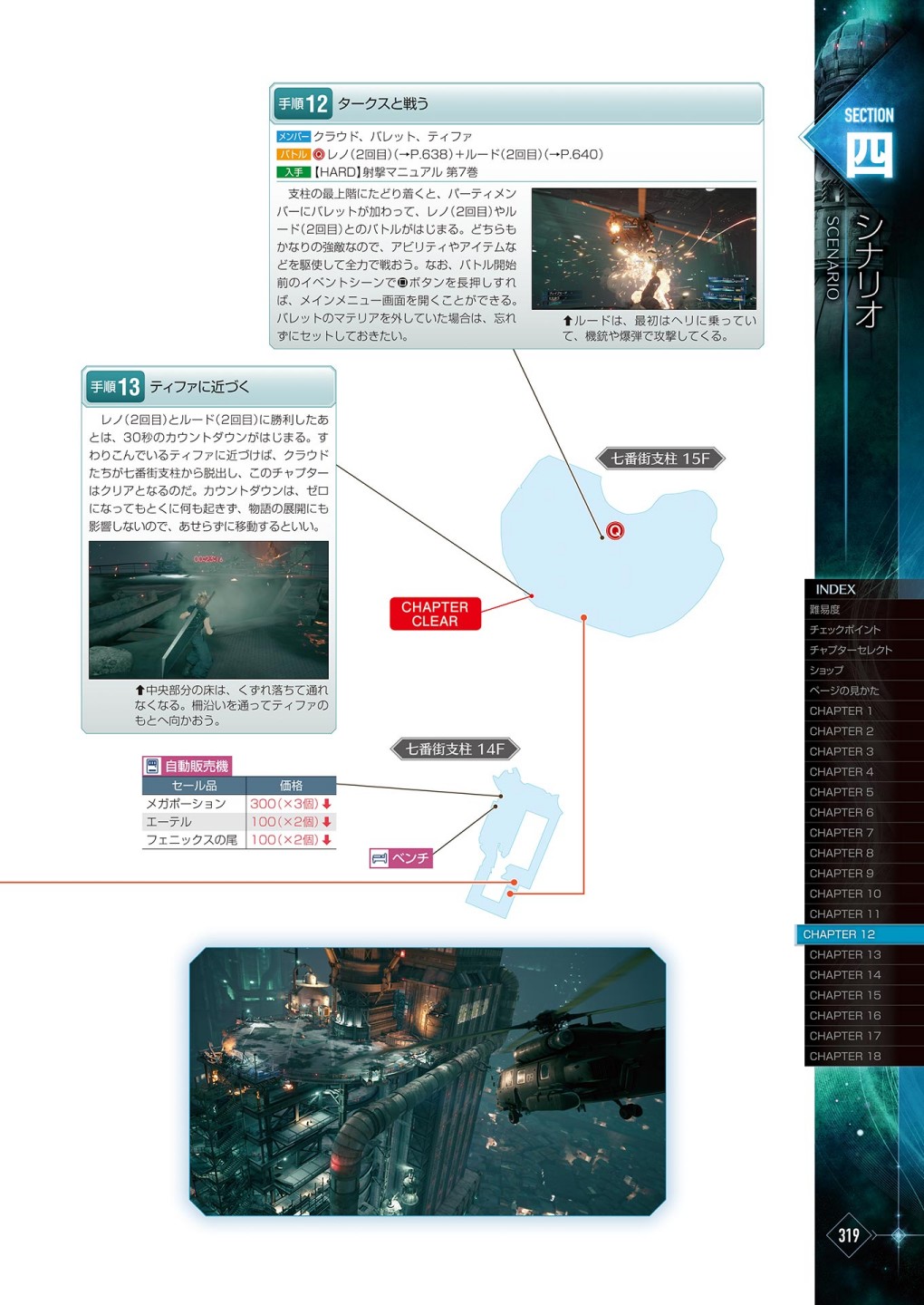Click red down arrow beside フェニックスの尾 price
The height and width of the screenshot is (1305, 924).
(327, 840)
